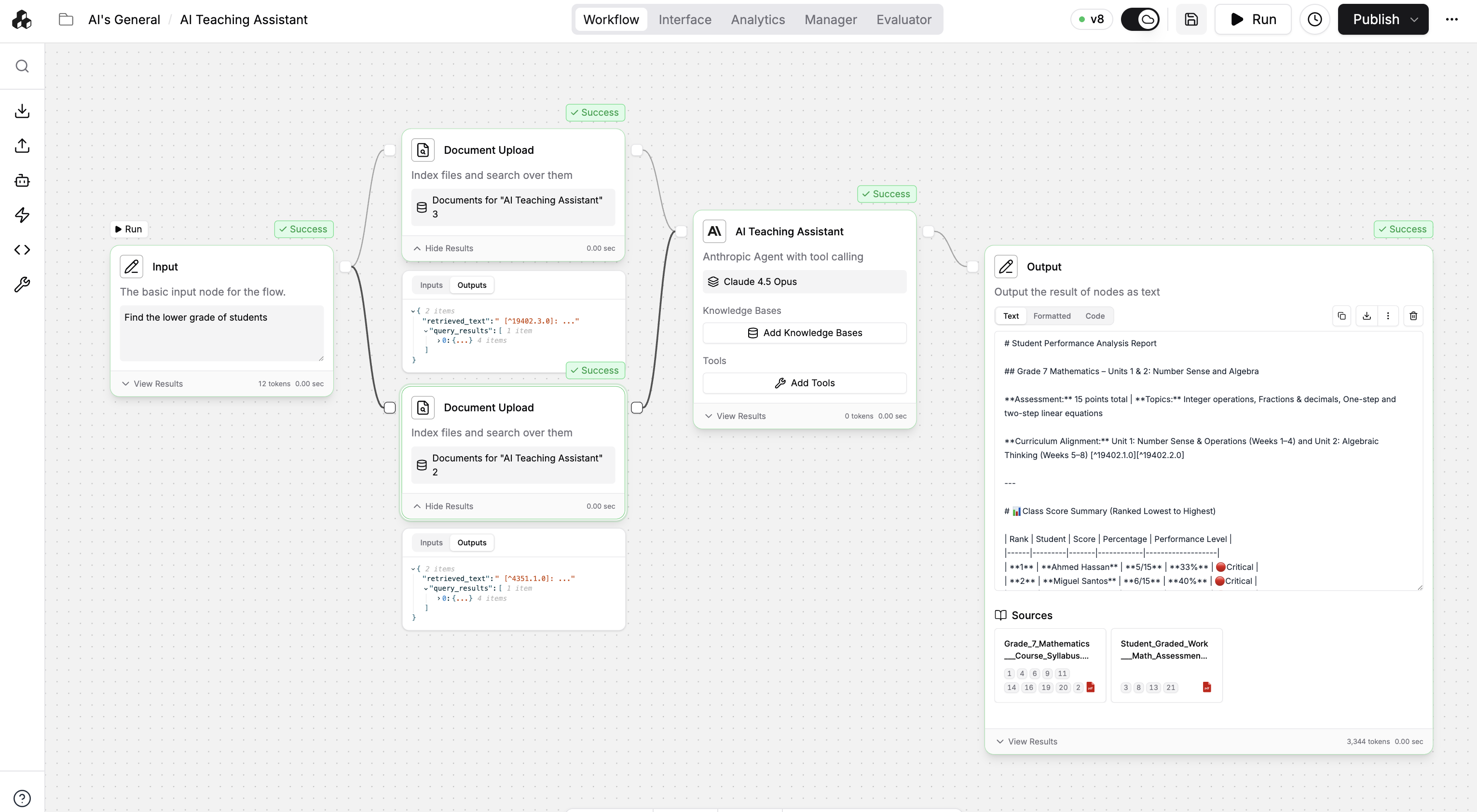Click the search icon in left sidebar

click(x=22, y=67)
